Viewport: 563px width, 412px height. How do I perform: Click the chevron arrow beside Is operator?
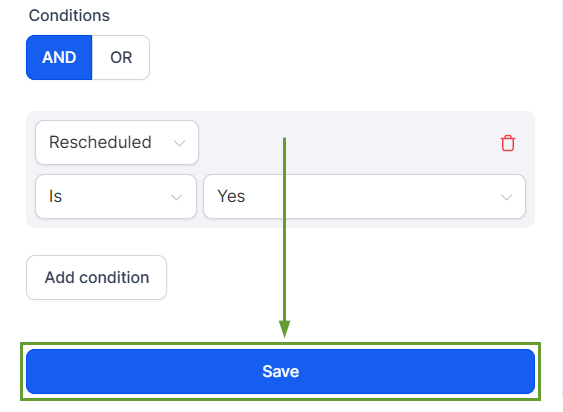tap(176, 197)
